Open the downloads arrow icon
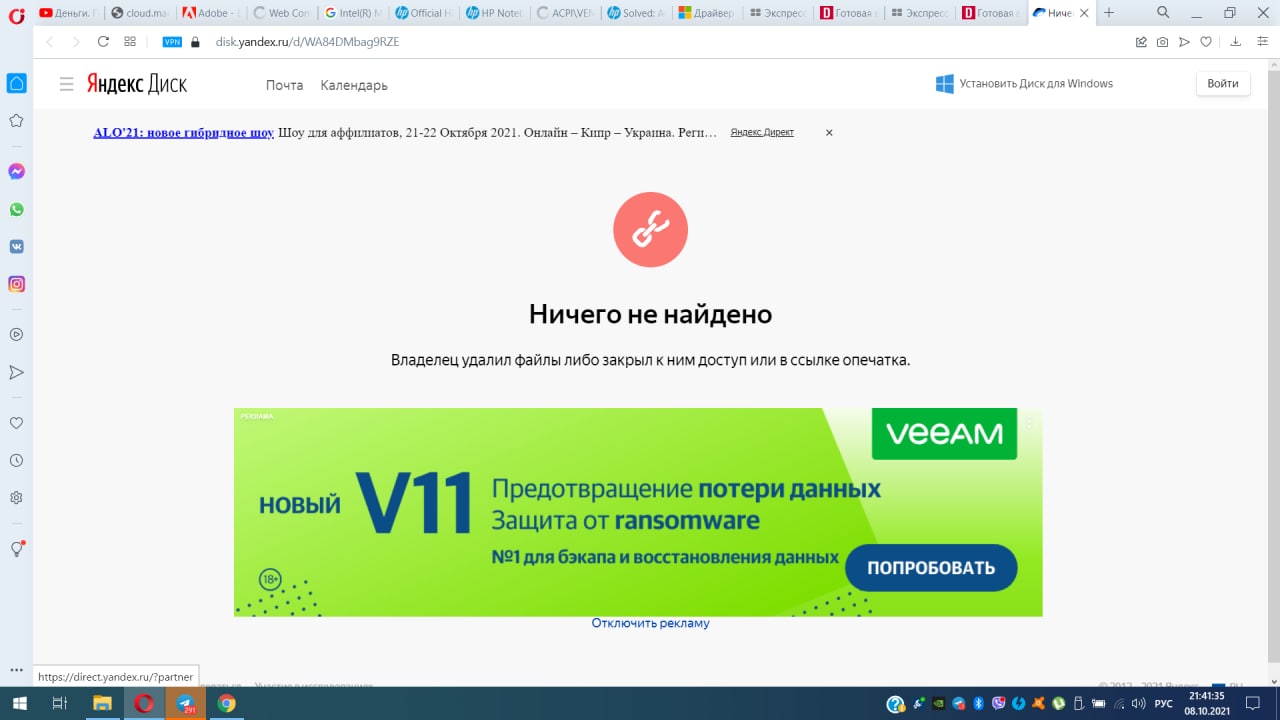This screenshot has height=720, width=1280. [x=1235, y=42]
